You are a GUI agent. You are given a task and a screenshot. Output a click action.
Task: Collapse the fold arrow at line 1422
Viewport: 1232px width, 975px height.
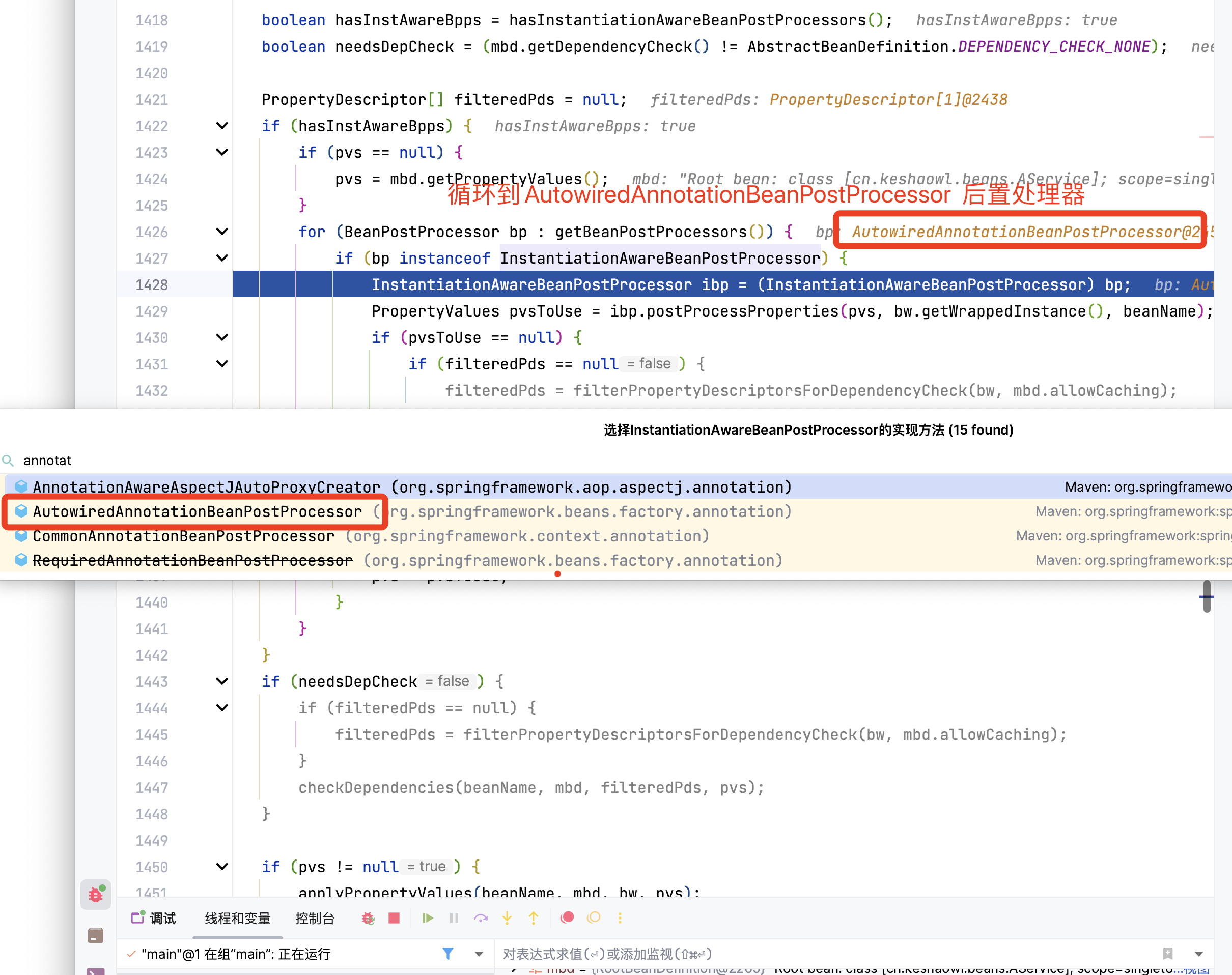(x=222, y=126)
